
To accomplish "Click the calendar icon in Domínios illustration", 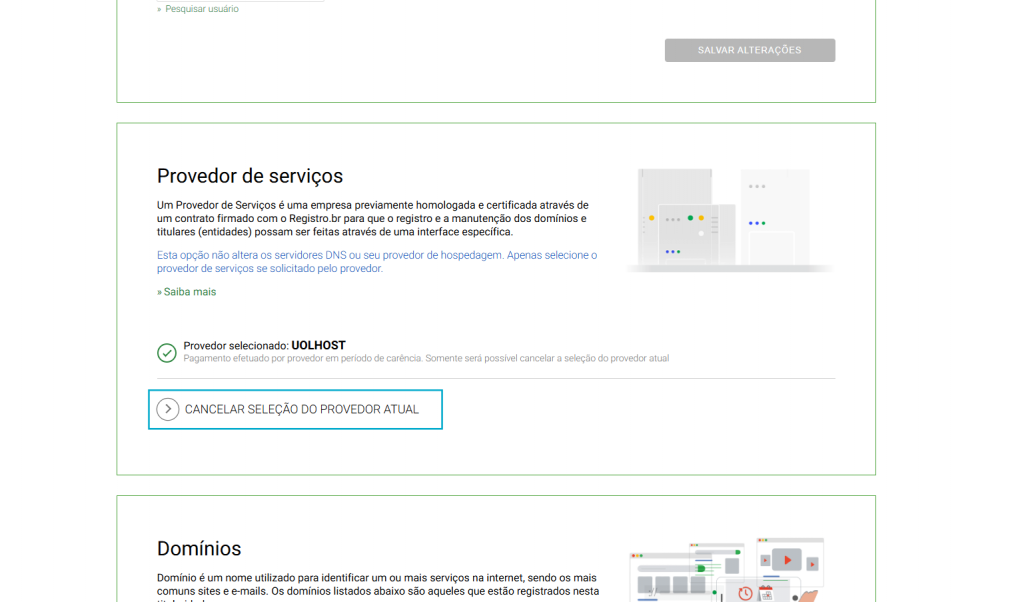I will (766, 593).
